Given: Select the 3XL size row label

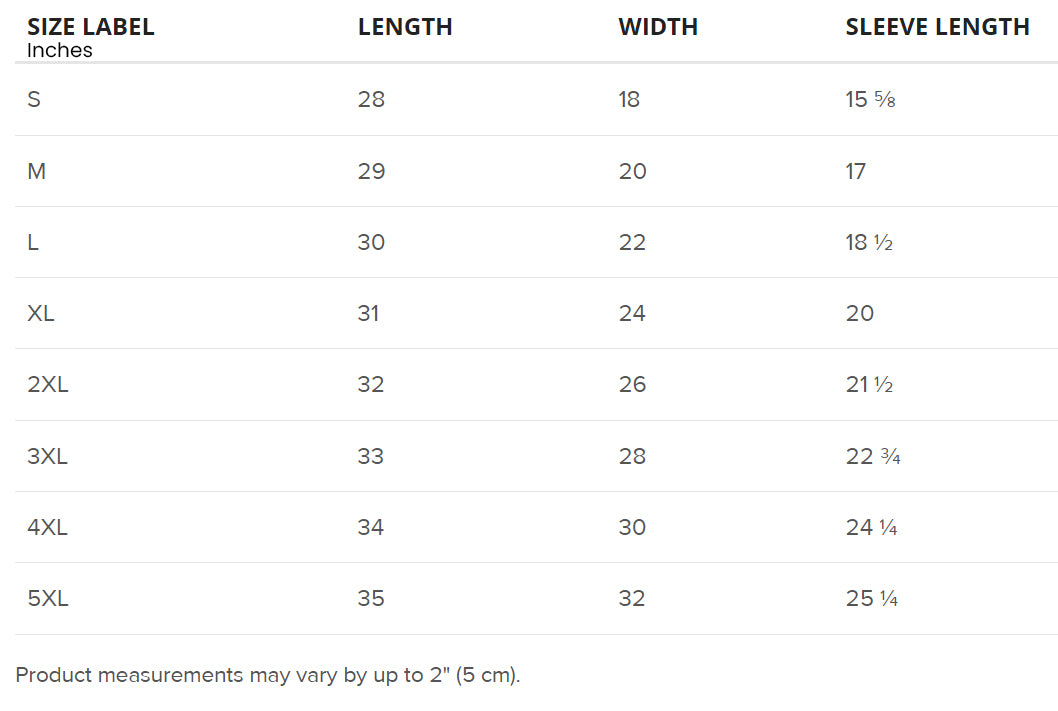Looking at the screenshot, I should [x=48, y=456].
